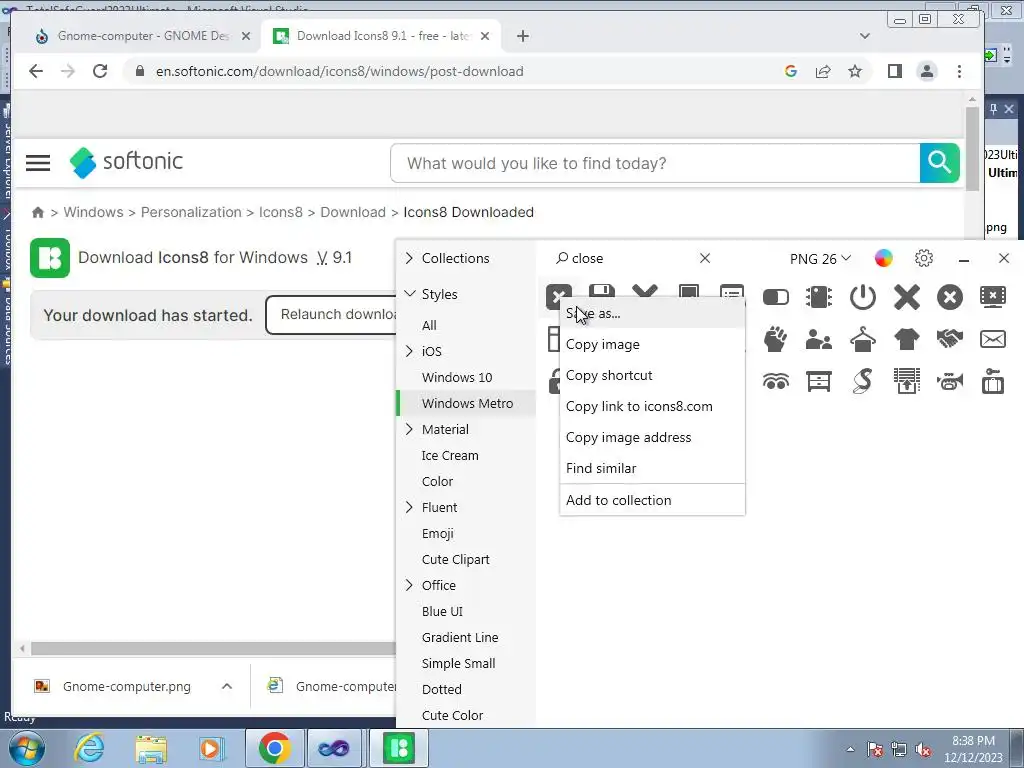This screenshot has width=1024, height=768.
Task: Choose 'Copy image address' menu entry
Action: click(652, 438)
